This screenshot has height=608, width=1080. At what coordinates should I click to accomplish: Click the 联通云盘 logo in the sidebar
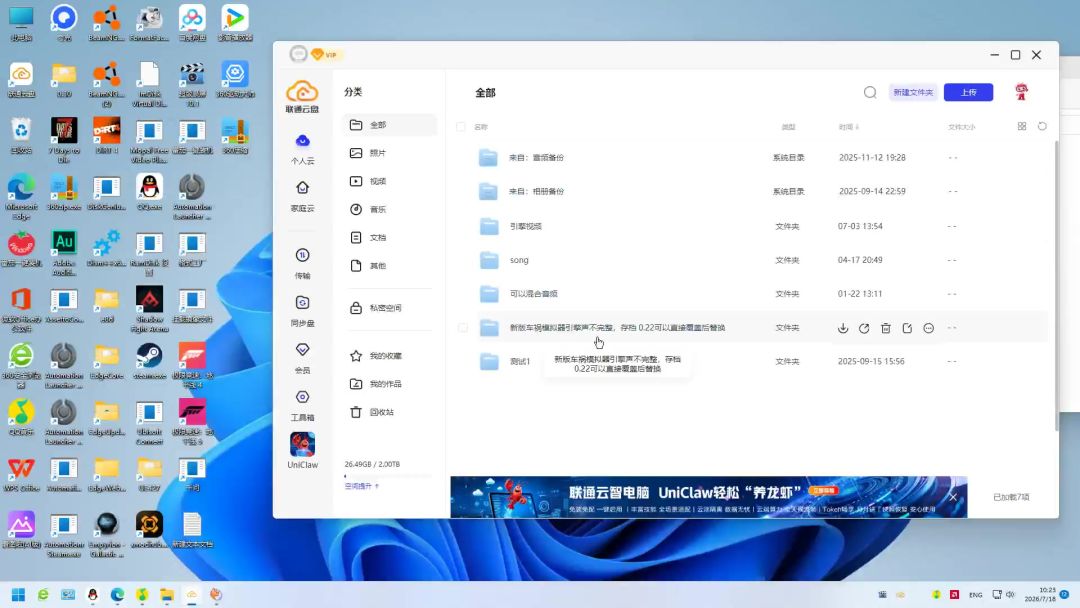pyautogui.click(x=302, y=96)
